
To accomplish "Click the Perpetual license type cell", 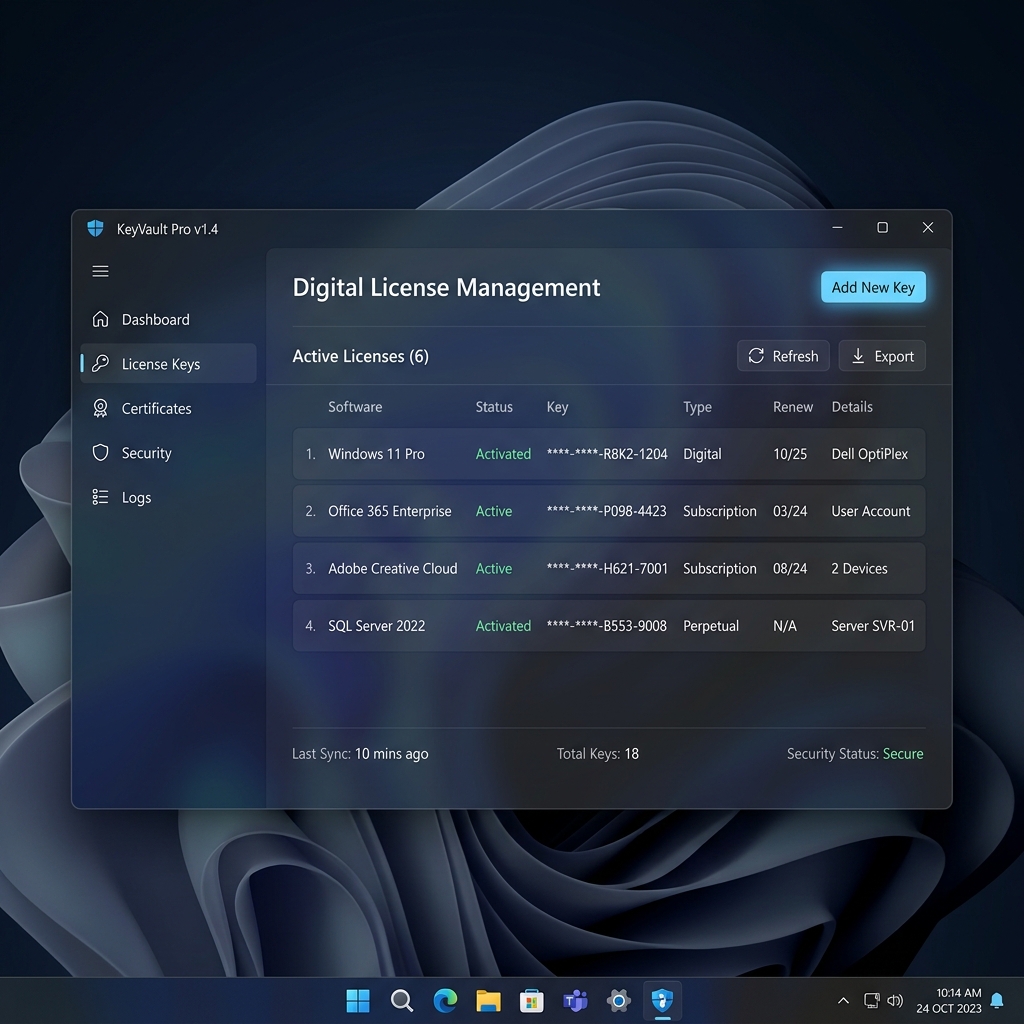I will tap(711, 626).
